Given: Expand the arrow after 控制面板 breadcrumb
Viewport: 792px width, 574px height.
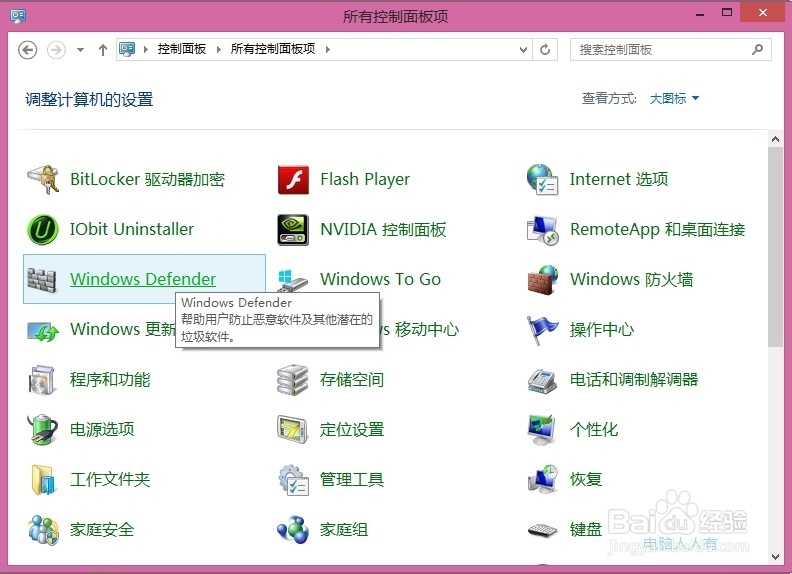Looking at the screenshot, I should (219, 49).
